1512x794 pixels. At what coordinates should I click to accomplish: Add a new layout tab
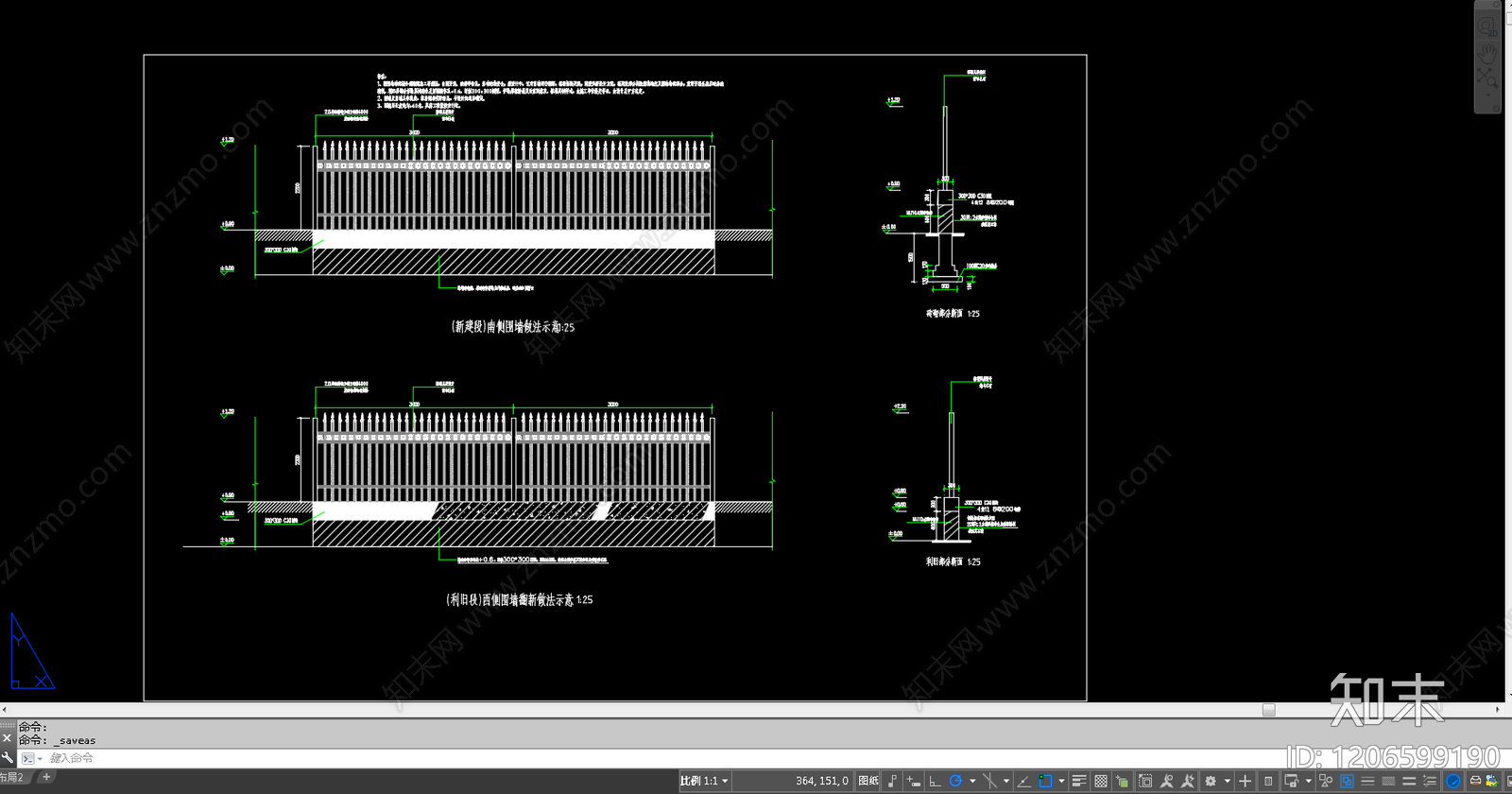(46, 777)
